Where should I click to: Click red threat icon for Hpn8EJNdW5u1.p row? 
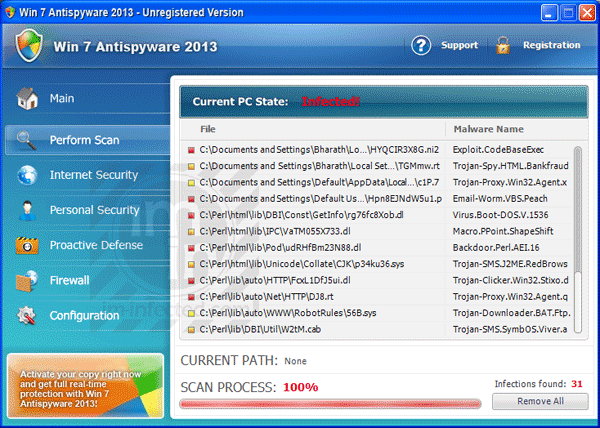tap(191, 199)
